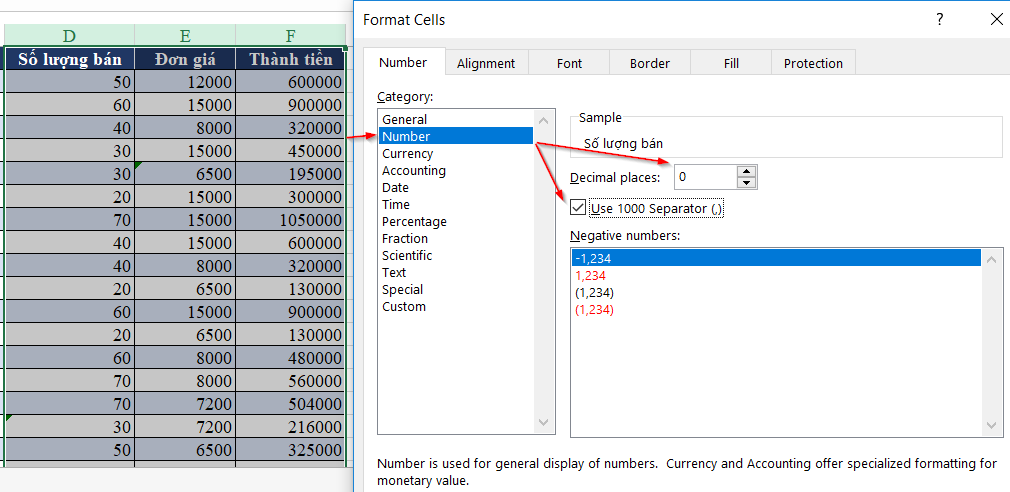This screenshot has width=1010, height=492.
Task: Choose the Accounting category
Action: click(413, 171)
